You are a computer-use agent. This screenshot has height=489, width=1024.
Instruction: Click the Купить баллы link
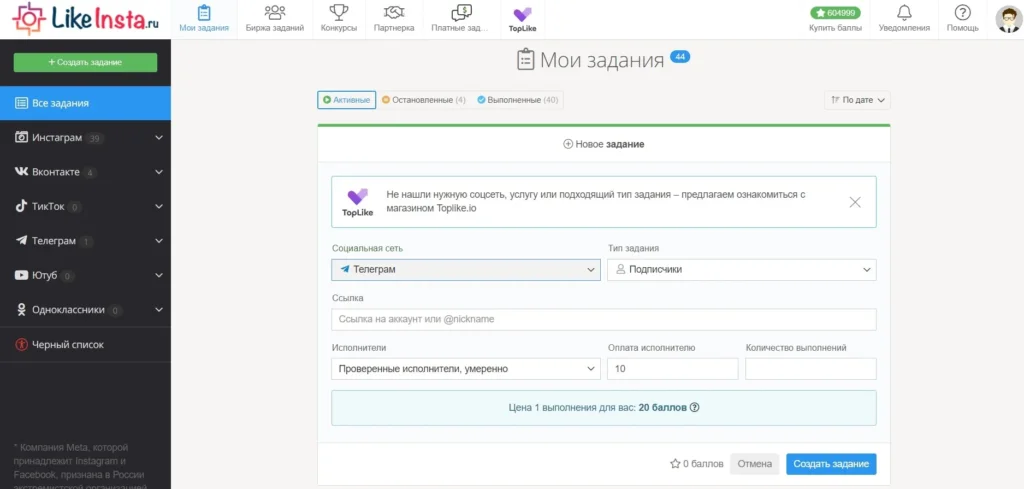[x=835, y=28]
